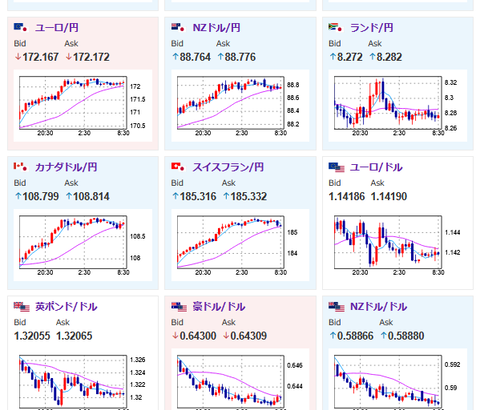Open the ユーロ/ドル pair link
The height and width of the screenshot is (410, 480).
click(376, 167)
